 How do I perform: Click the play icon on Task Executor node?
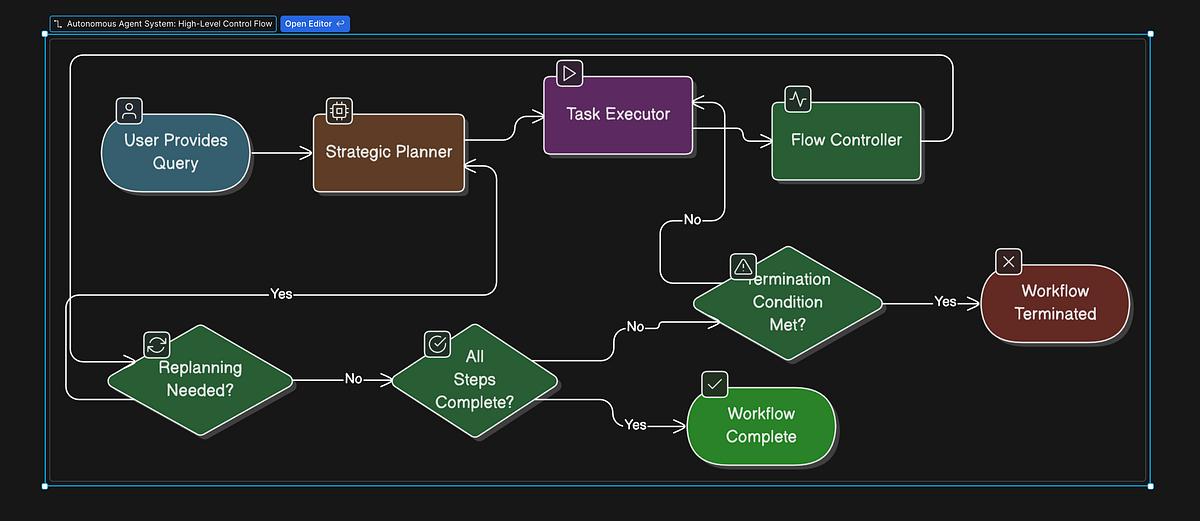click(x=570, y=73)
